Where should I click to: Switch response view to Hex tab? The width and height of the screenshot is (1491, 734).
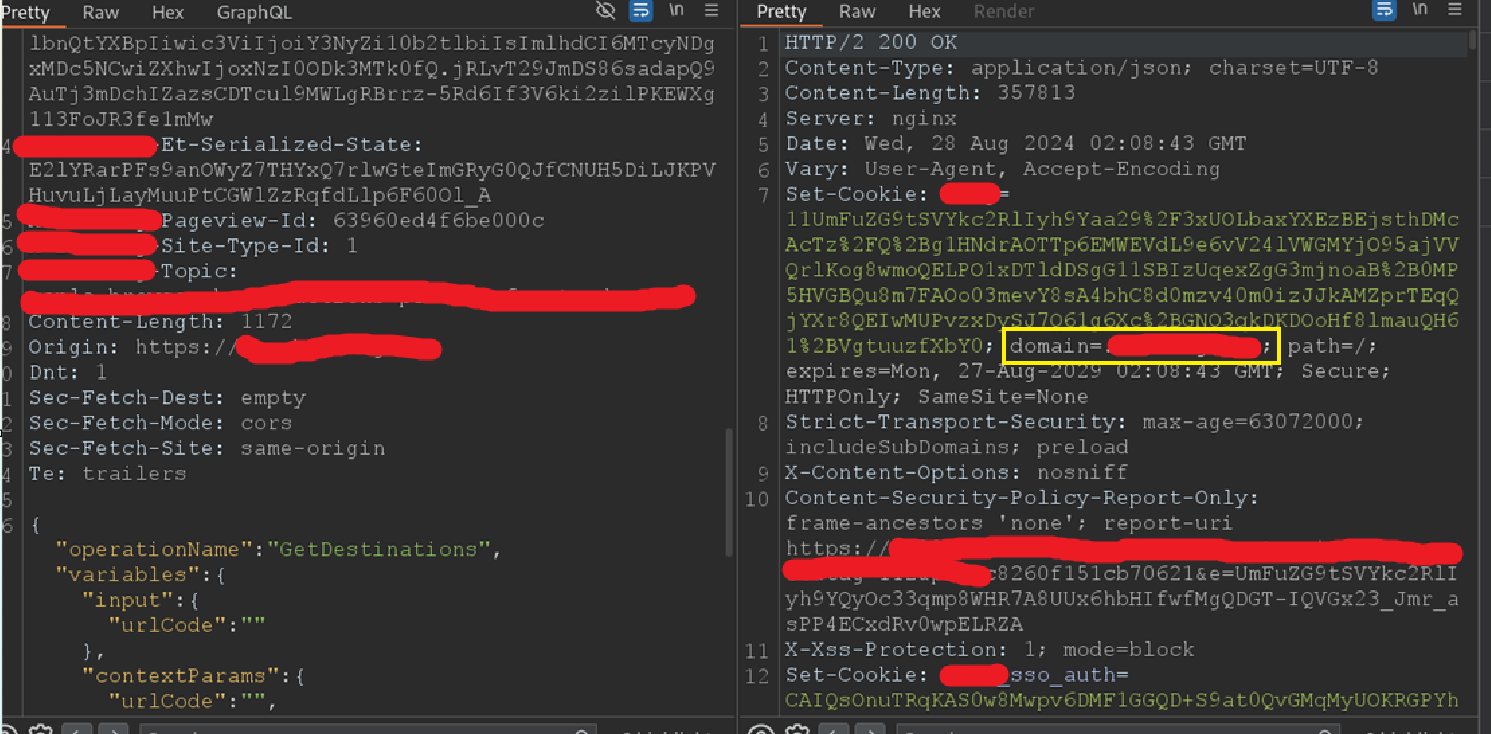tap(925, 12)
